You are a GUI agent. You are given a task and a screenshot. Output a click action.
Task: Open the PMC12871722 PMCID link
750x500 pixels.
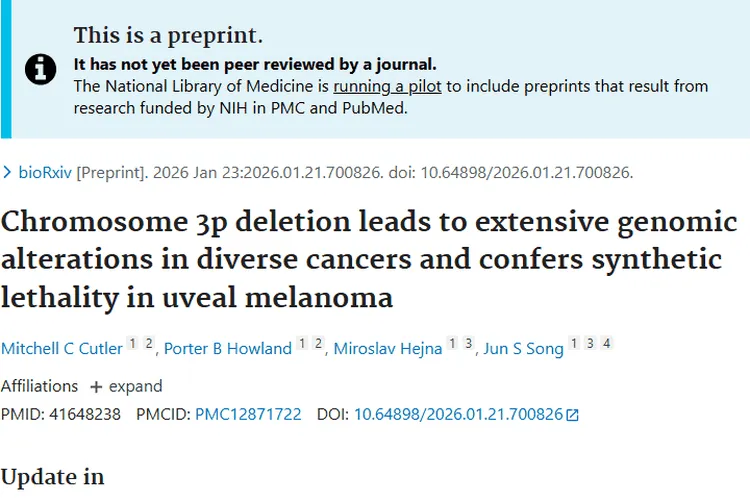248,414
